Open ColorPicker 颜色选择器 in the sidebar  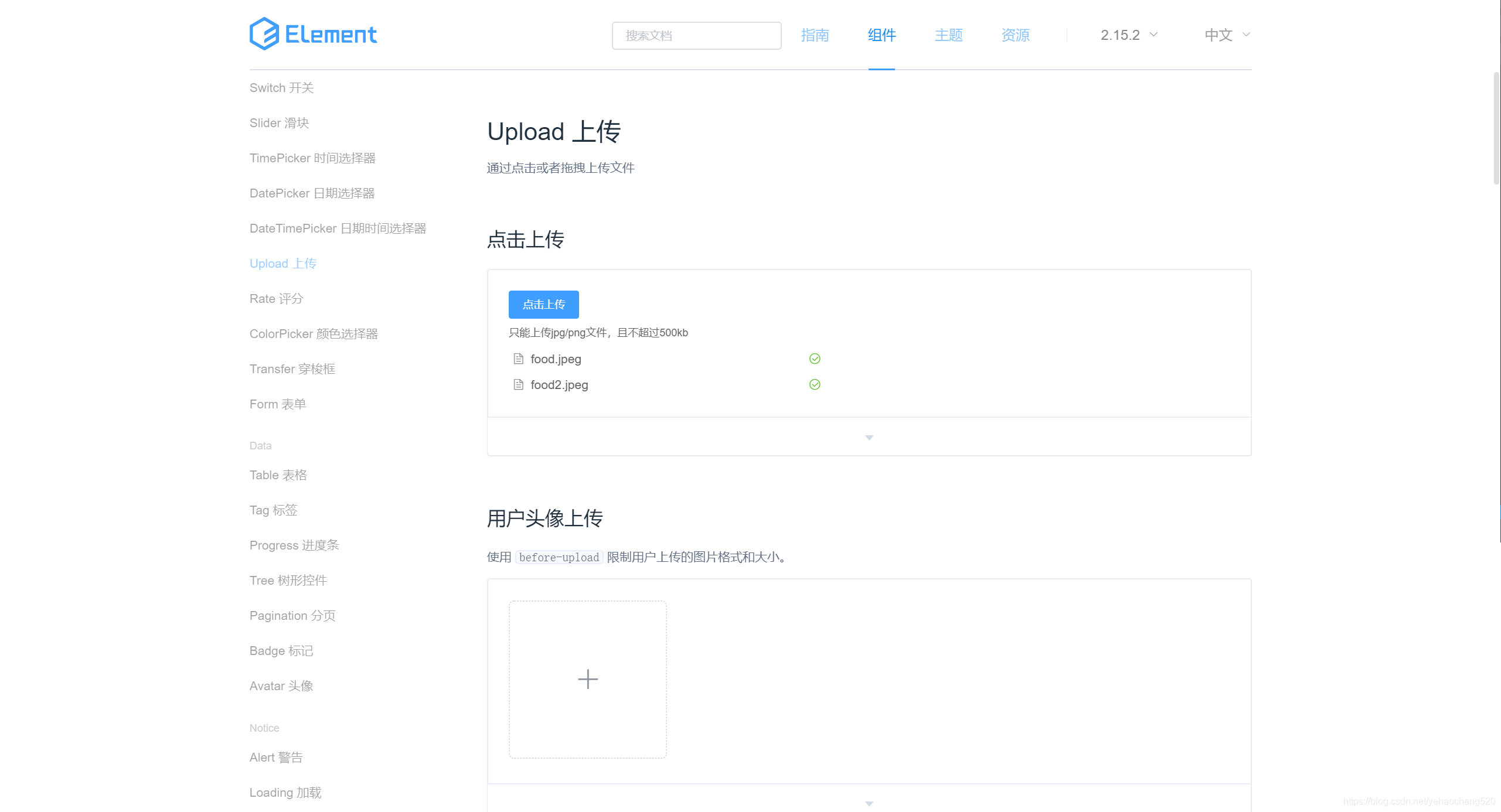click(x=314, y=334)
